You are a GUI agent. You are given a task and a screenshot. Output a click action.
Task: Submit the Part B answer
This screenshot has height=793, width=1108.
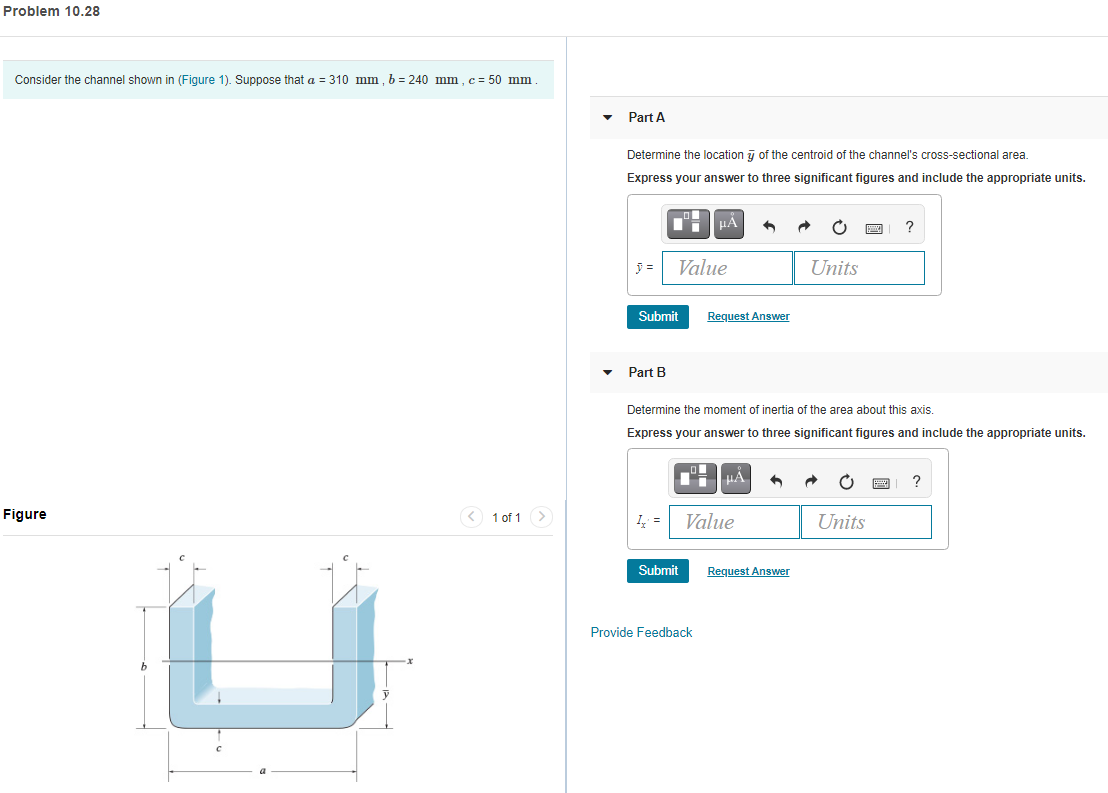(658, 570)
